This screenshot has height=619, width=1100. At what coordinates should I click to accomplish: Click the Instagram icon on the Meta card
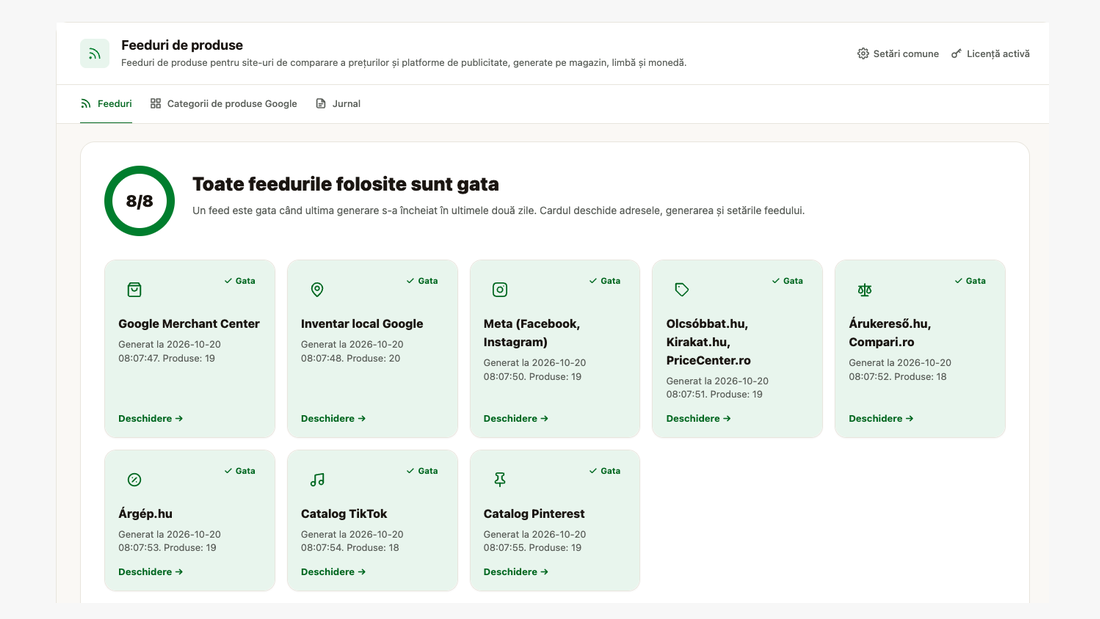[499, 290]
